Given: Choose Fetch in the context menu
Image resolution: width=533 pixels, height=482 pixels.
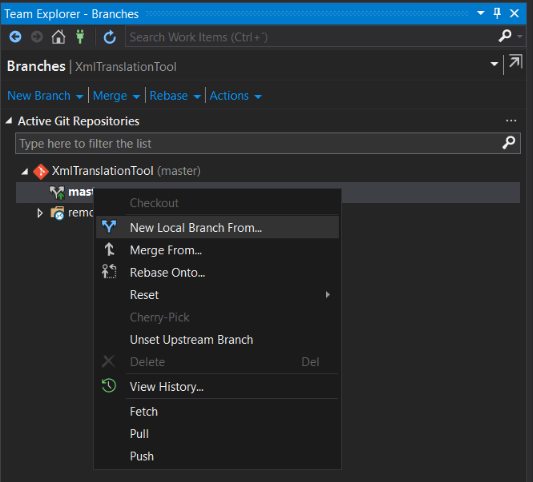Looking at the screenshot, I should [218, 412].
